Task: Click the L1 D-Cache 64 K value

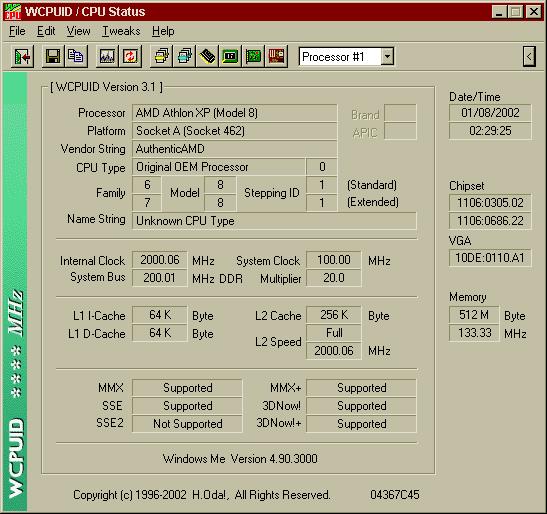Action: (160, 333)
